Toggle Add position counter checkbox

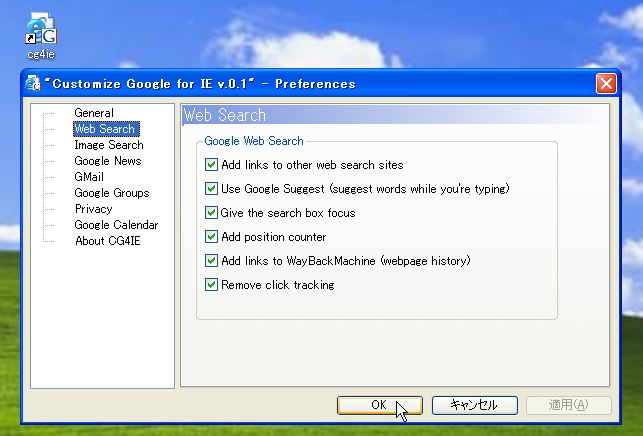click(211, 237)
